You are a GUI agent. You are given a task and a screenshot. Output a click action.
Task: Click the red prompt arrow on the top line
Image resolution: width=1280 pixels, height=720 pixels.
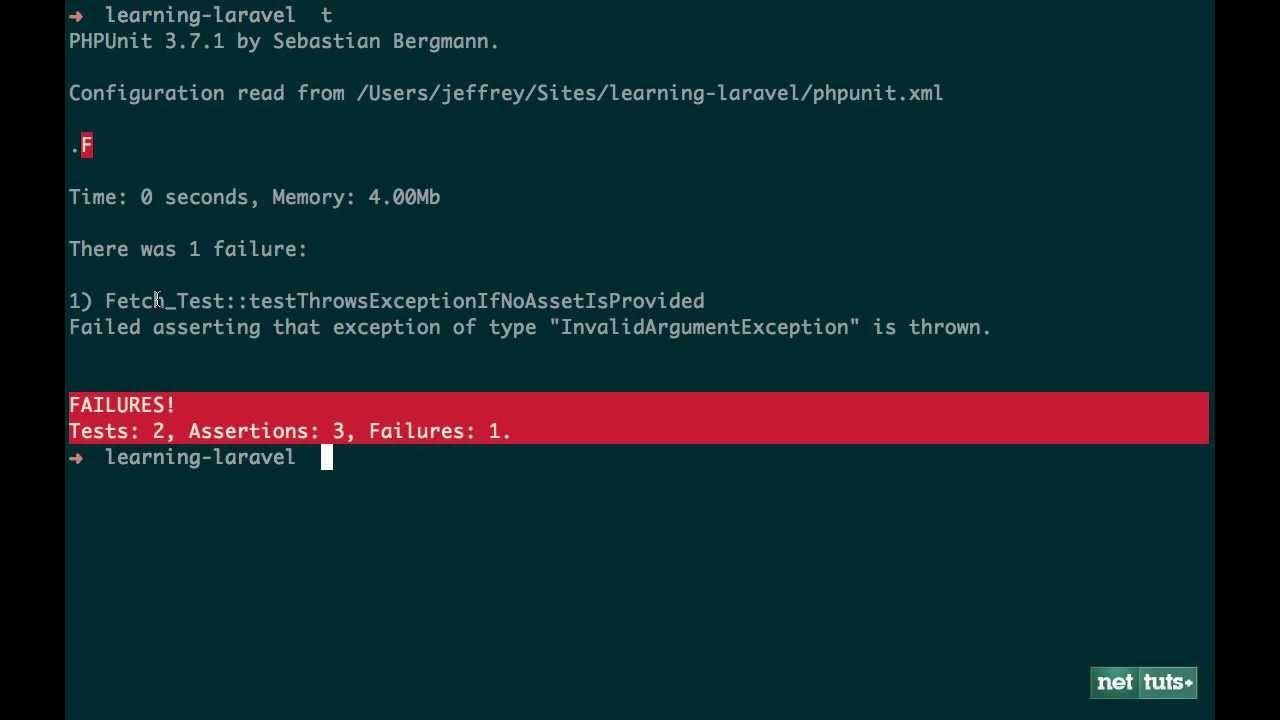[76, 15]
